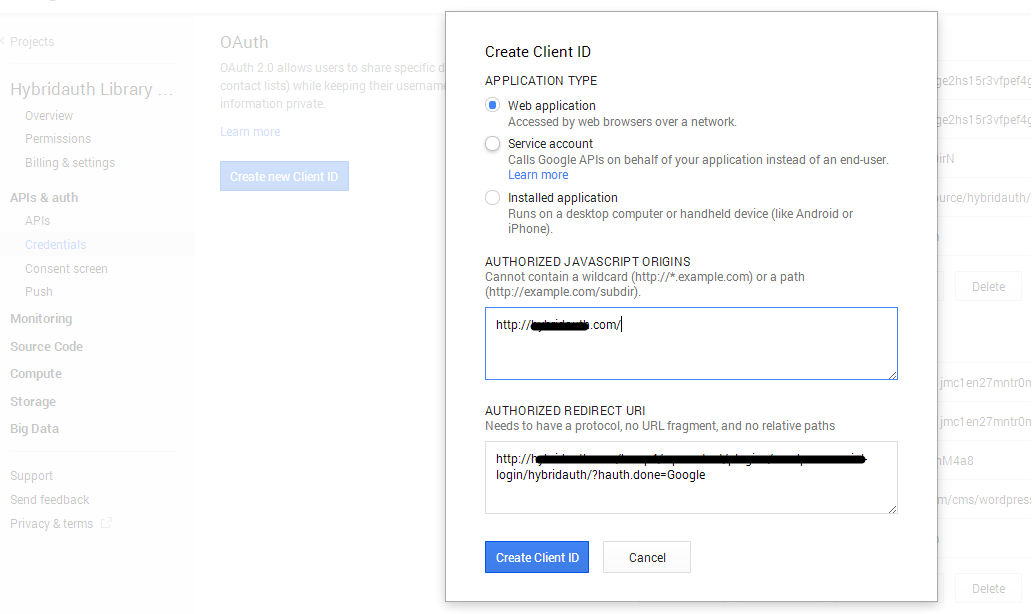Viewport: 1035px width, 614px height.
Task: Expand the Compute section
Action: [x=36, y=374]
